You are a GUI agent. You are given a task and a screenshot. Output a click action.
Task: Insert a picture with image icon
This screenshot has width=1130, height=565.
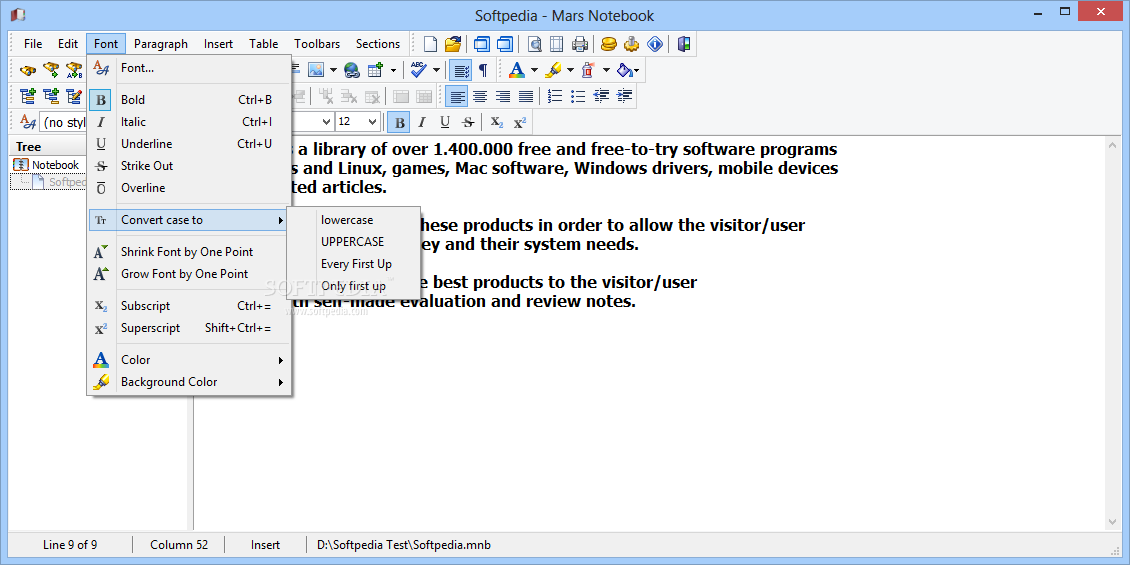(x=316, y=70)
